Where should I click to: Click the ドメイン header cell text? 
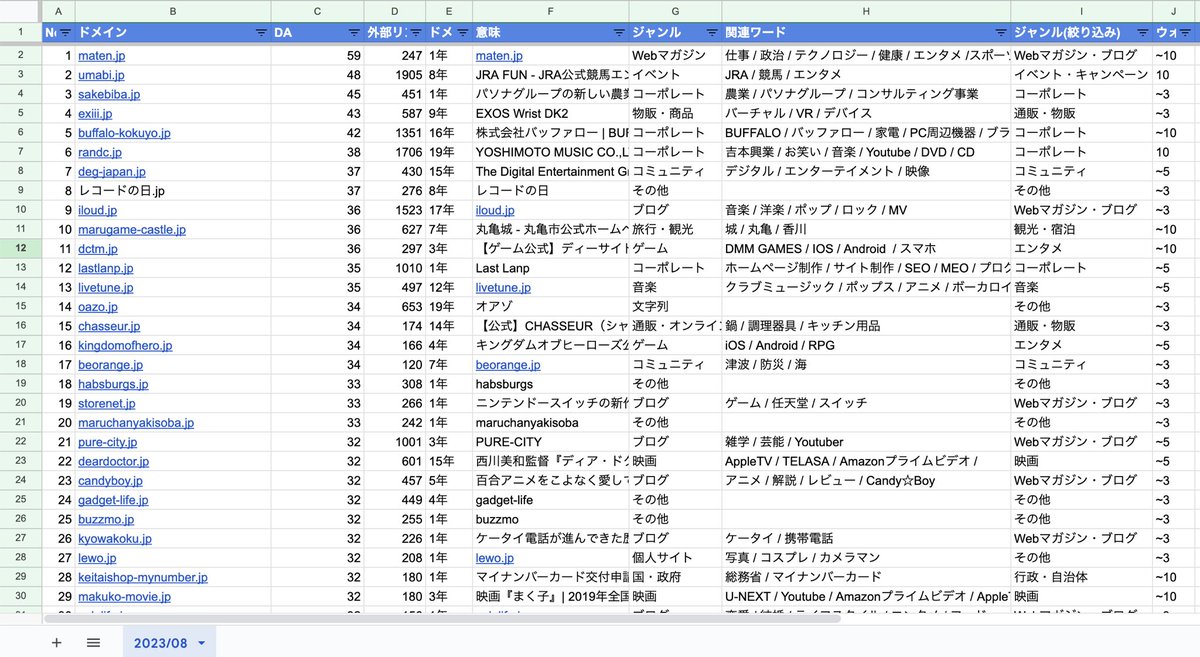point(102,32)
